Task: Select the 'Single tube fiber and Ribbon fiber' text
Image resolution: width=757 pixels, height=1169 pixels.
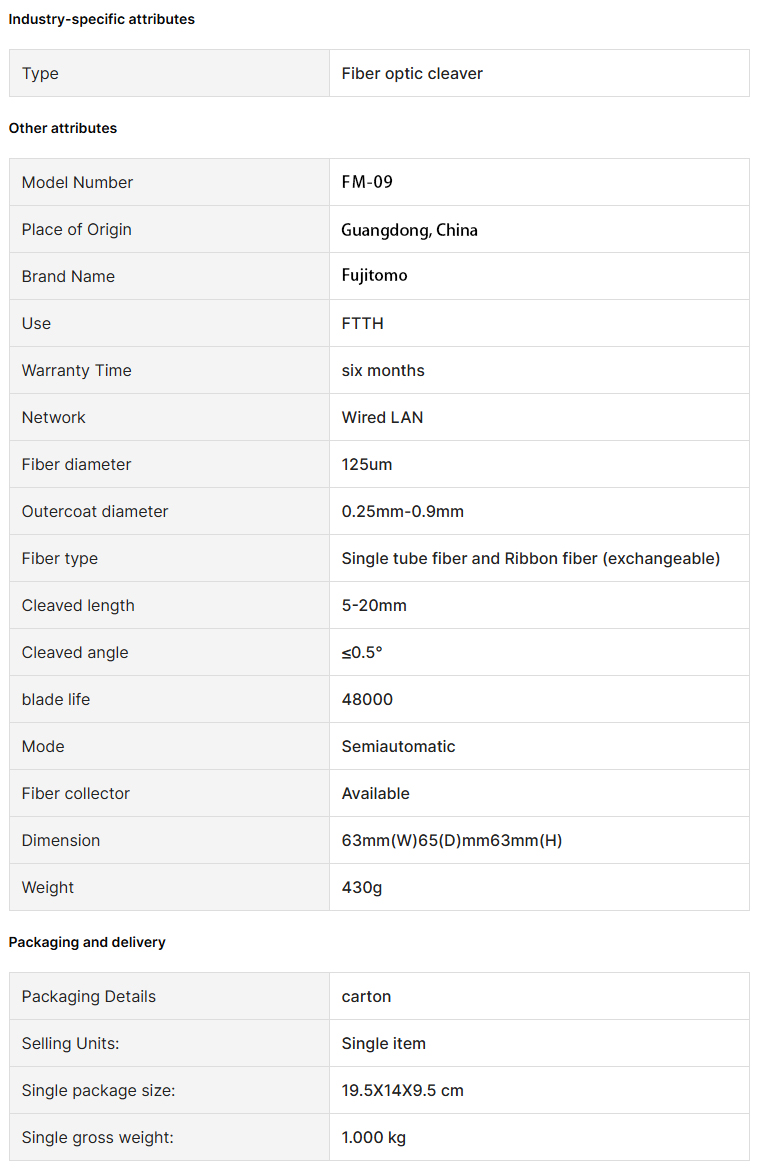Action: pyautogui.click(x=469, y=558)
